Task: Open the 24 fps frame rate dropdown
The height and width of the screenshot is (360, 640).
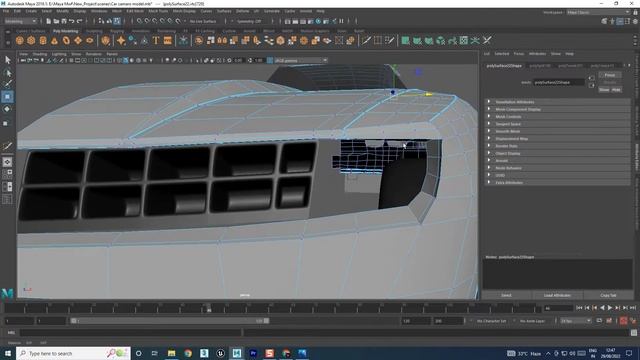Action: click(576, 321)
